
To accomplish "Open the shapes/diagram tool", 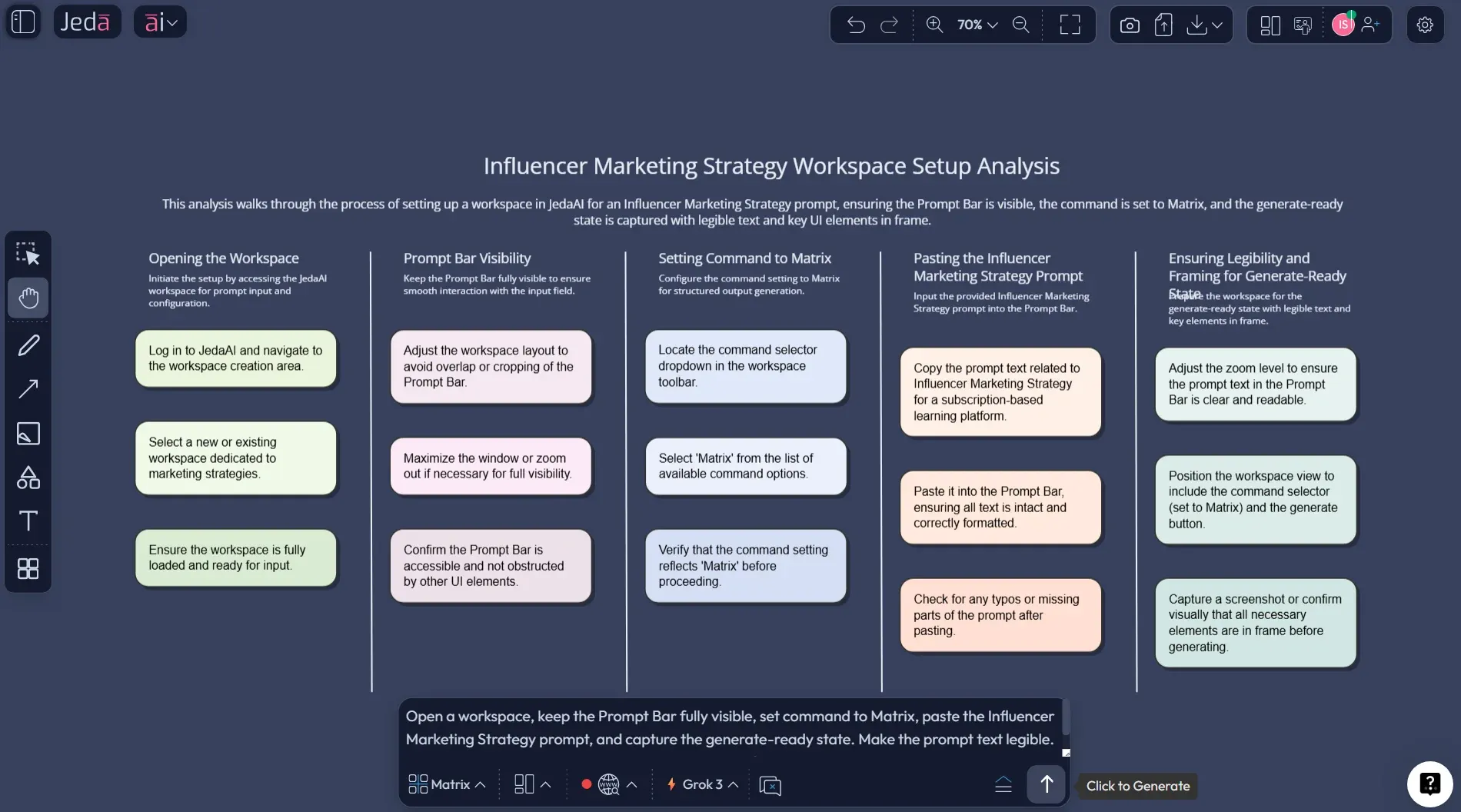I will click(28, 478).
